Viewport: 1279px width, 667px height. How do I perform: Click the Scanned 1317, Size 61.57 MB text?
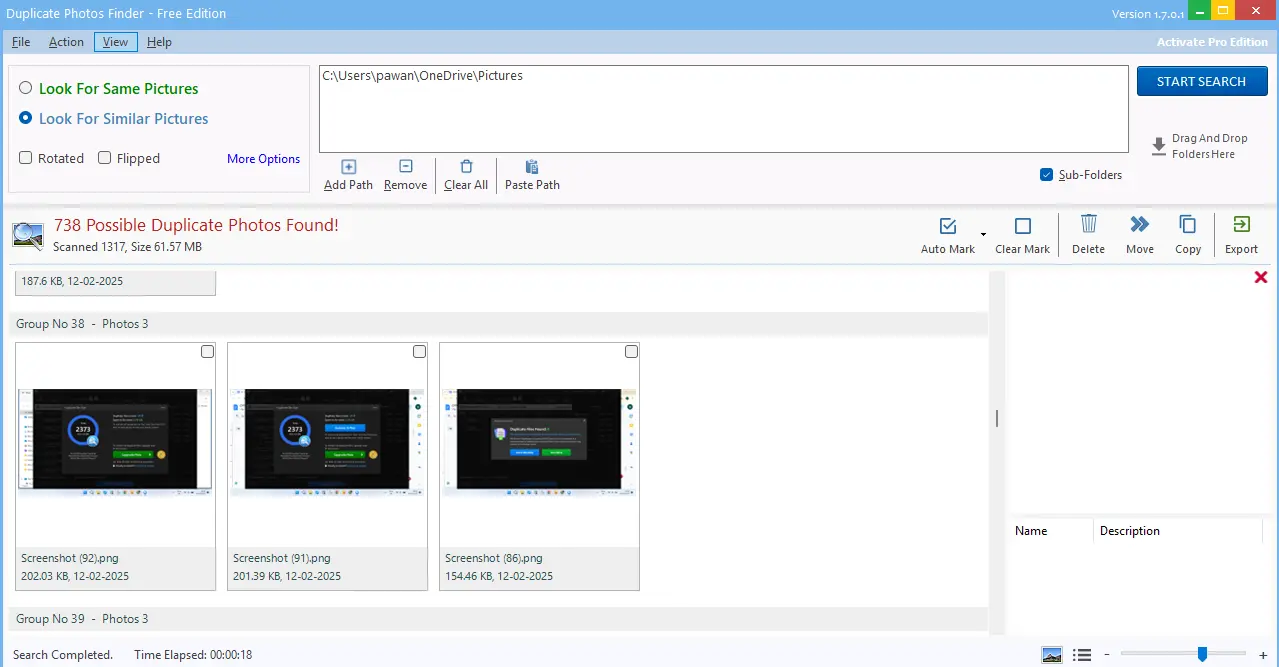[127, 247]
